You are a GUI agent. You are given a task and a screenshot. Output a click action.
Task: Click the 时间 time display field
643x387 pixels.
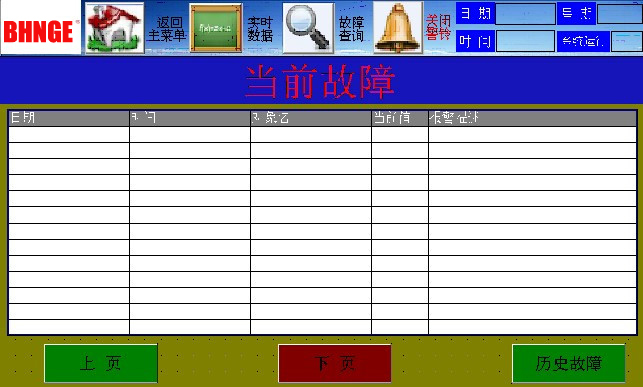pyautogui.click(x=525, y=41)
